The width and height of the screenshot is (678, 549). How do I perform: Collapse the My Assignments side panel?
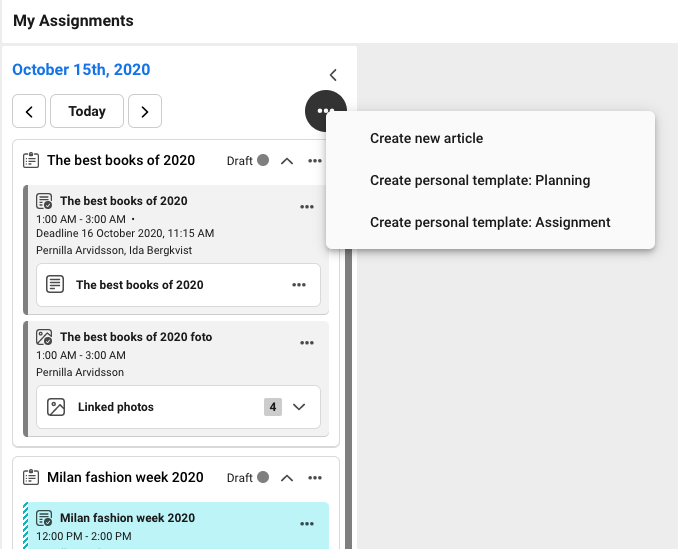click(333, 75)
